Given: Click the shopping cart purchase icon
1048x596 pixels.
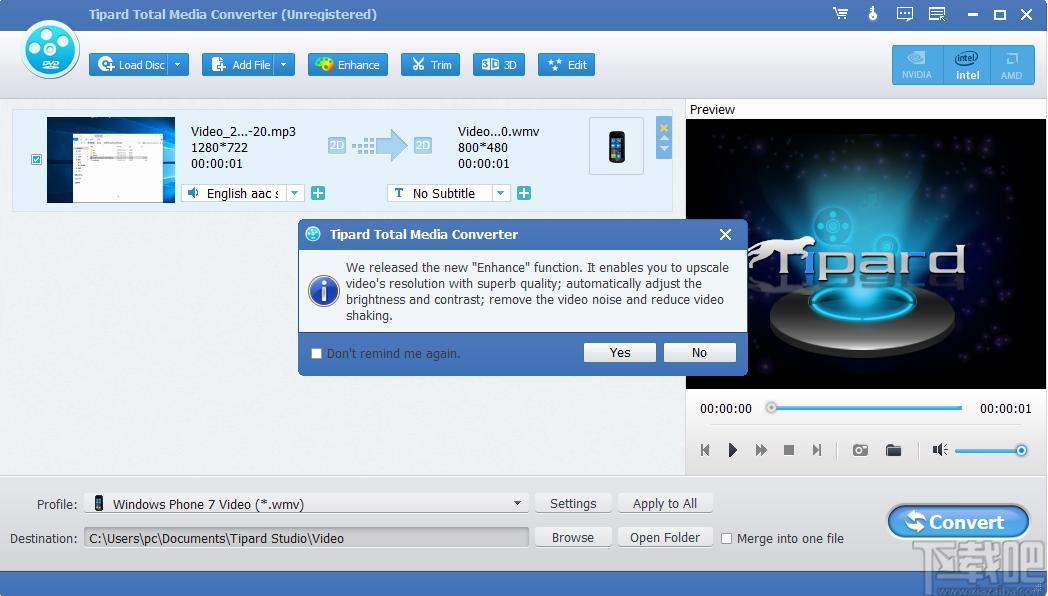Looking at the screenshot, I should click(x=841, y=13).
